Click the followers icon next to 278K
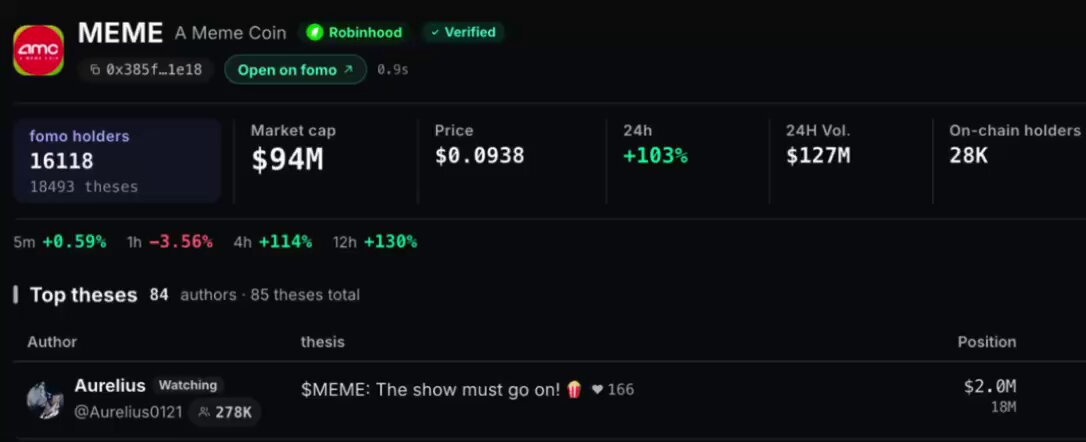The width and height of the screenshot is (1086, 442). tap(204, 412)
